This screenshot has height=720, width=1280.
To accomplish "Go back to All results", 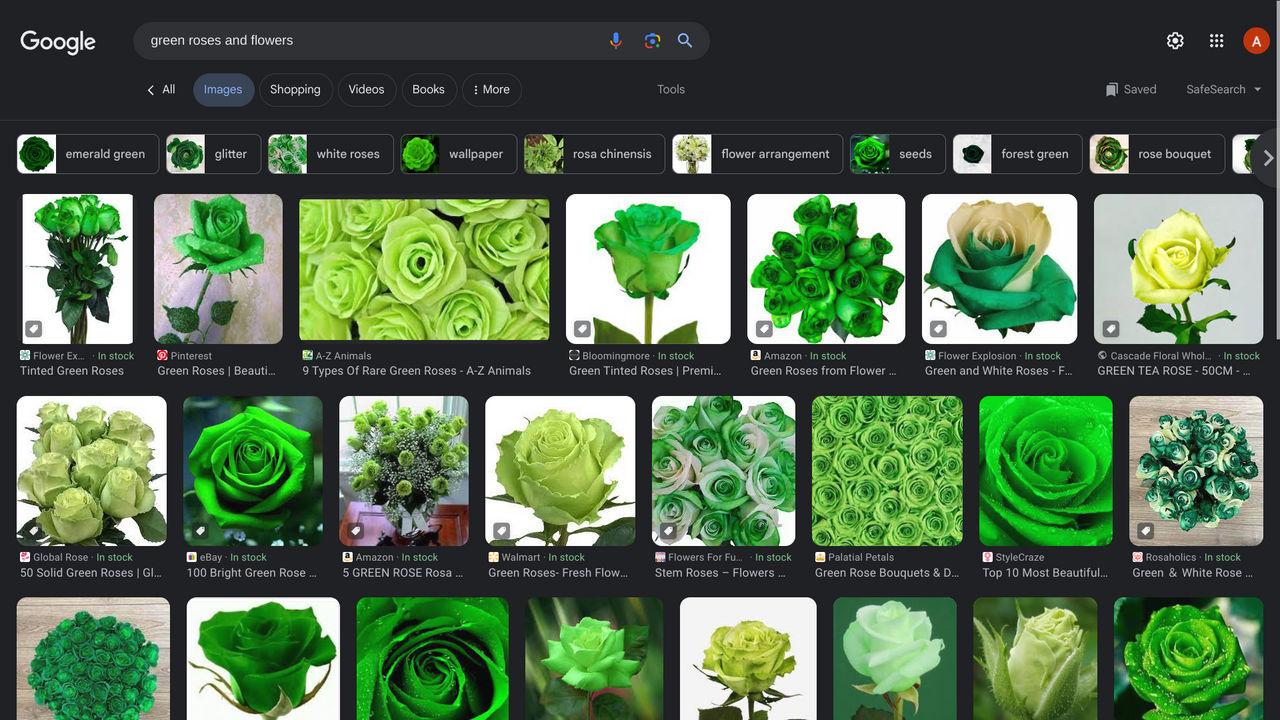I will [160, 89].
